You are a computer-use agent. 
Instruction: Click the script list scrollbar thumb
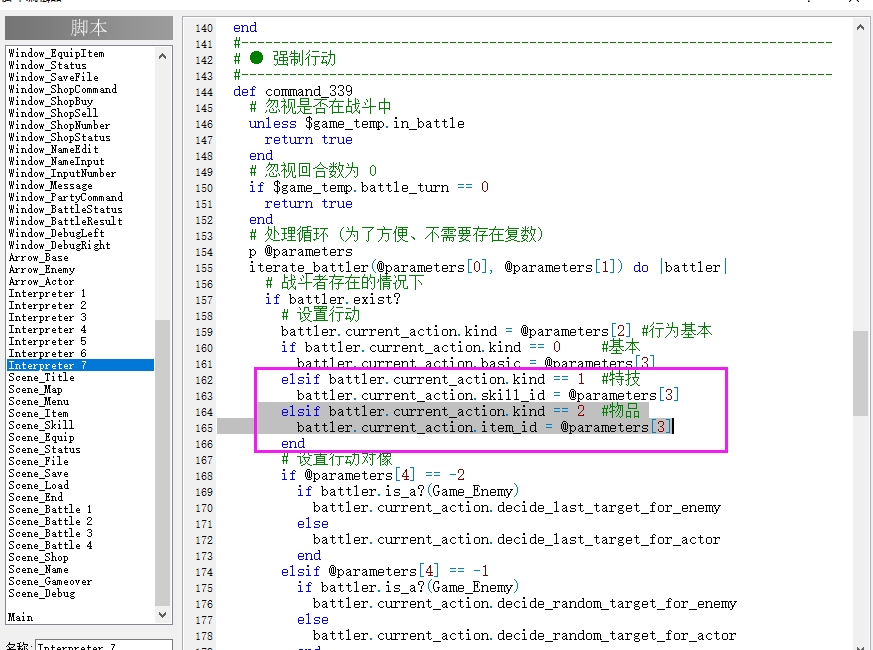[x=163, y=462]
